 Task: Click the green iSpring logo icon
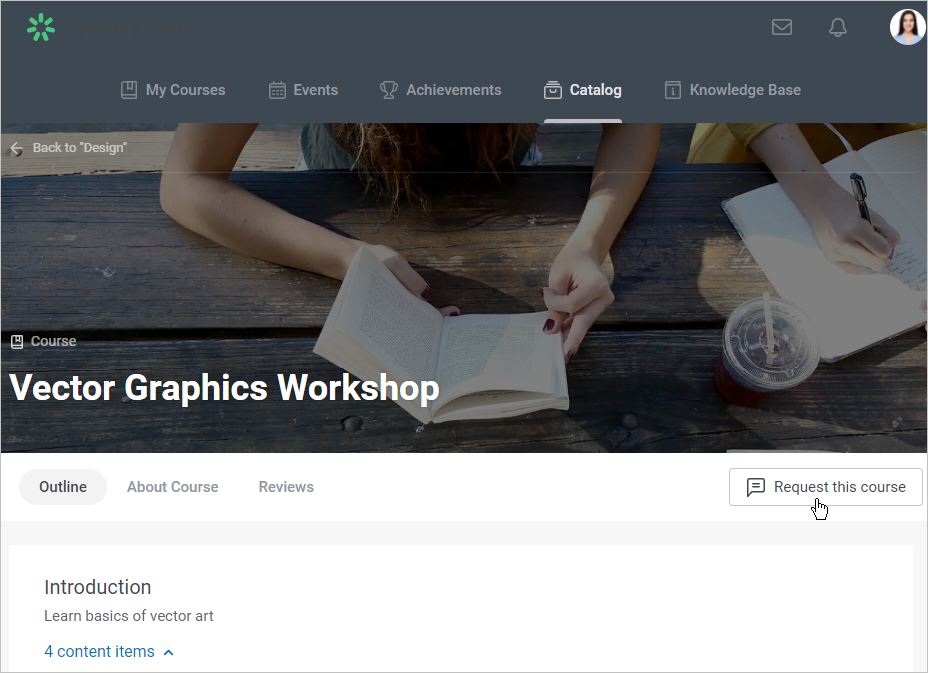(x=41, y=27)
